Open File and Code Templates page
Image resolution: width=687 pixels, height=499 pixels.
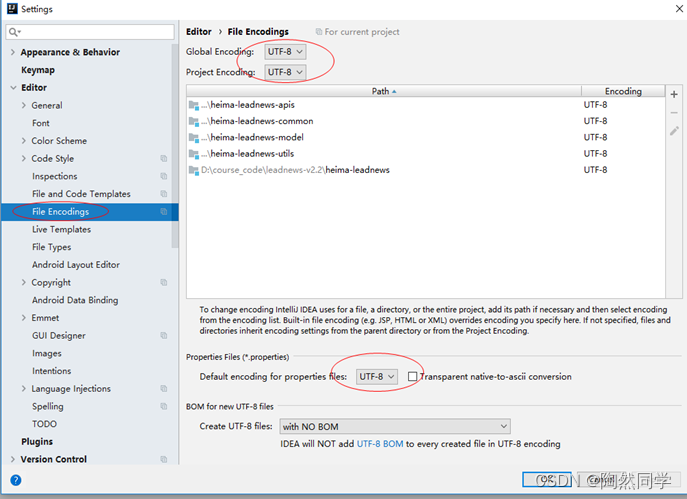[x=81, y=194]
